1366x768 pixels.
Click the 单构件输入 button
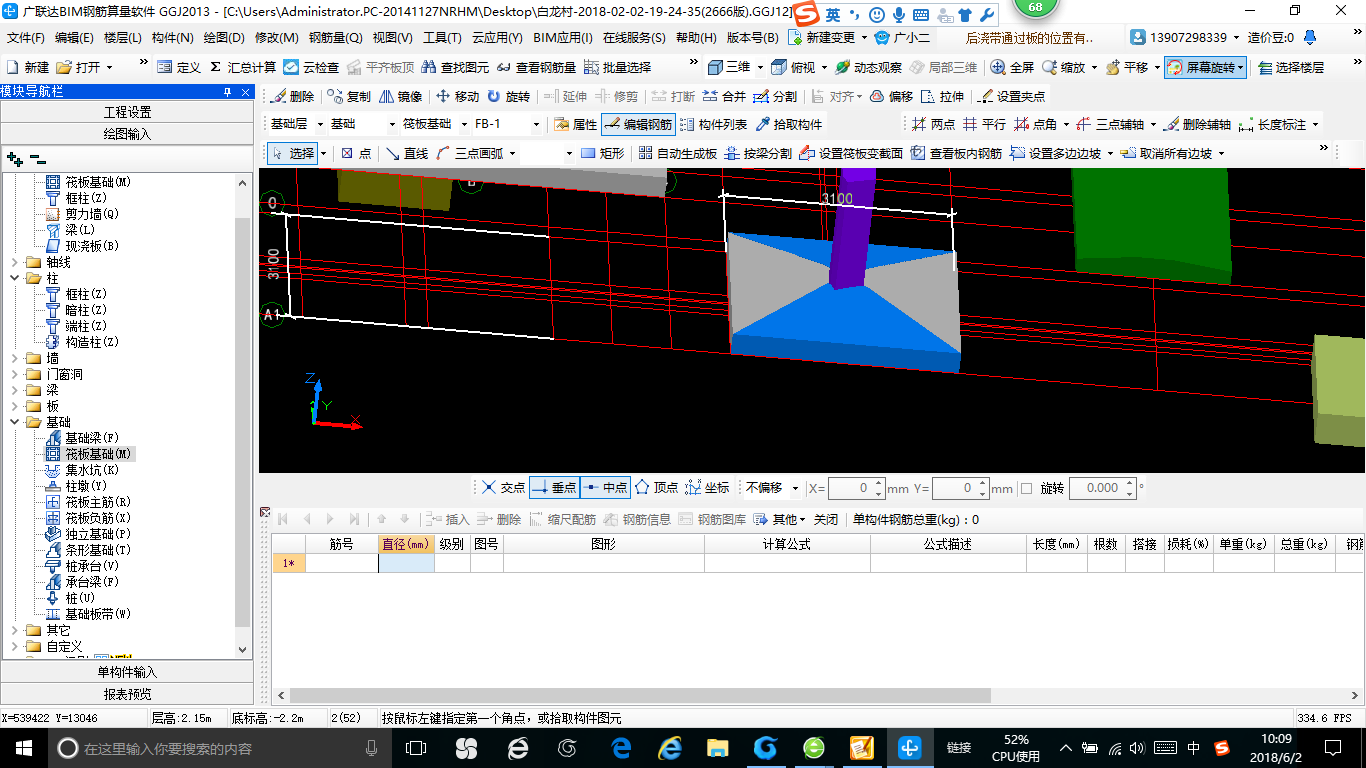point(127,672)
